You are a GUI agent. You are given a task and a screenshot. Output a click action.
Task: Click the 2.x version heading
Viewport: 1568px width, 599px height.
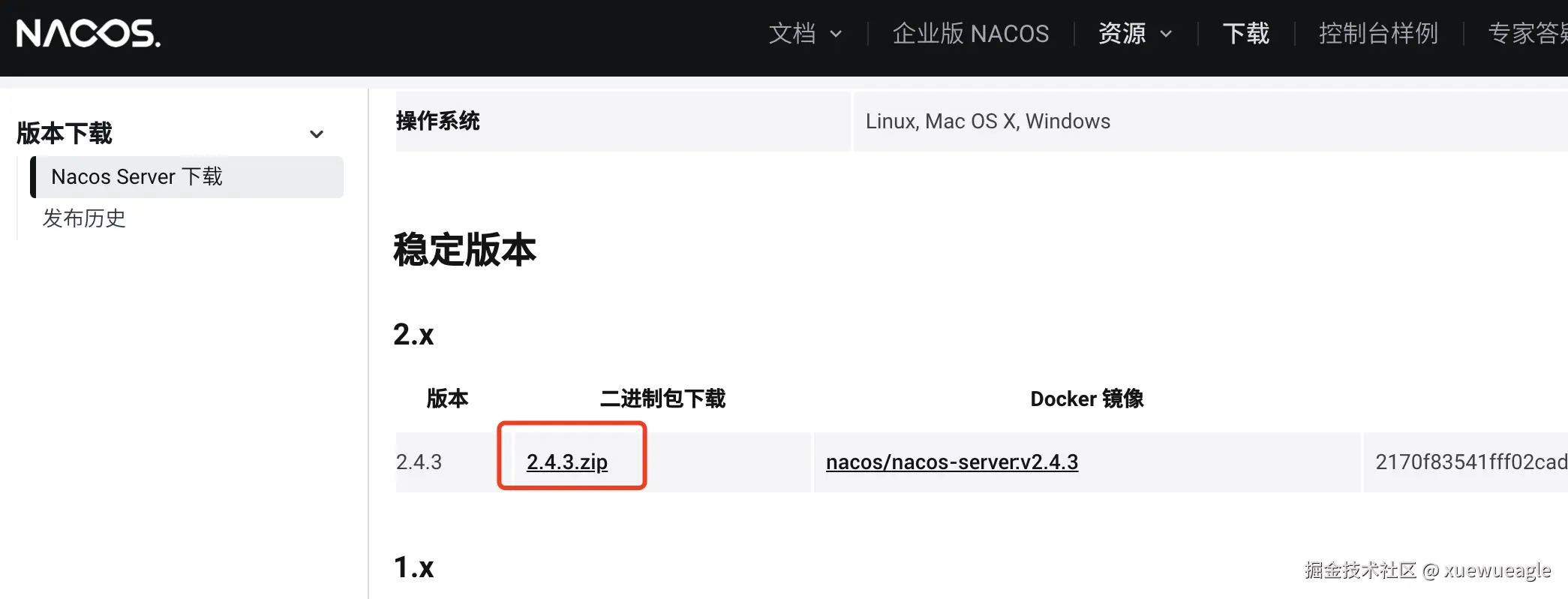[x=413, y=335]
